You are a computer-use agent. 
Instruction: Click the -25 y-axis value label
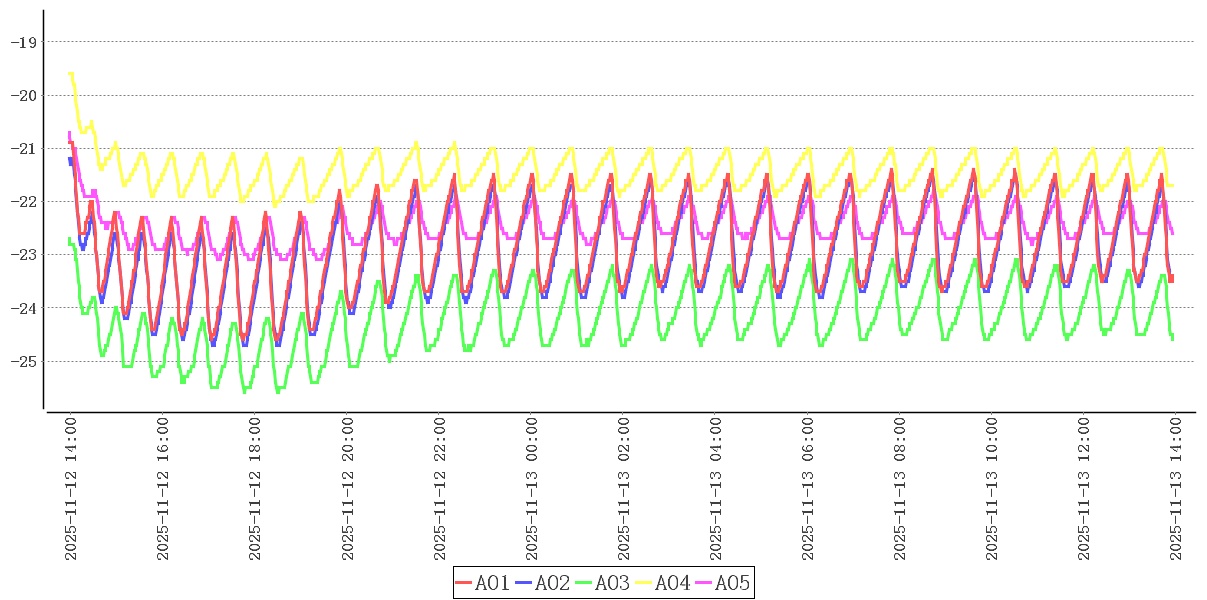(x=22, y=361)
